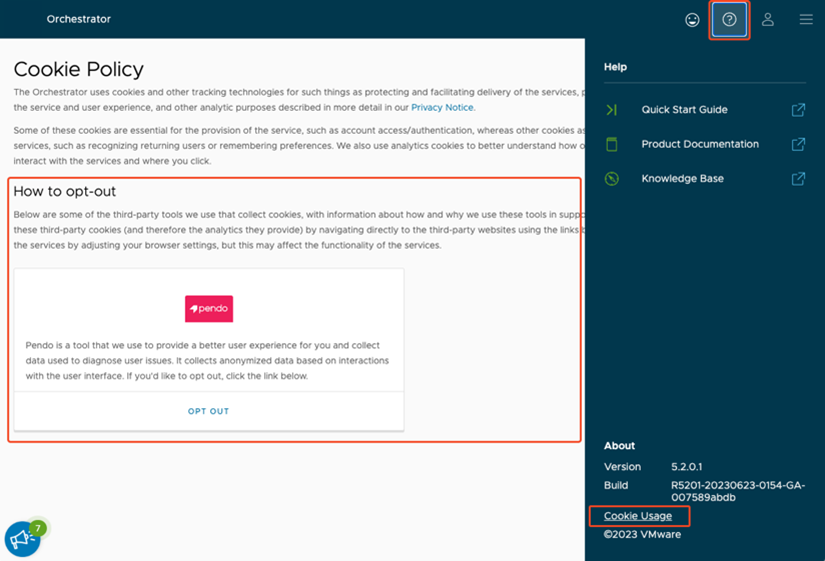Click the green notification badge showing 7
Image resolution: width=825 pixels, height=561 pixels.
pyautogui.click(x=38, y=527)
